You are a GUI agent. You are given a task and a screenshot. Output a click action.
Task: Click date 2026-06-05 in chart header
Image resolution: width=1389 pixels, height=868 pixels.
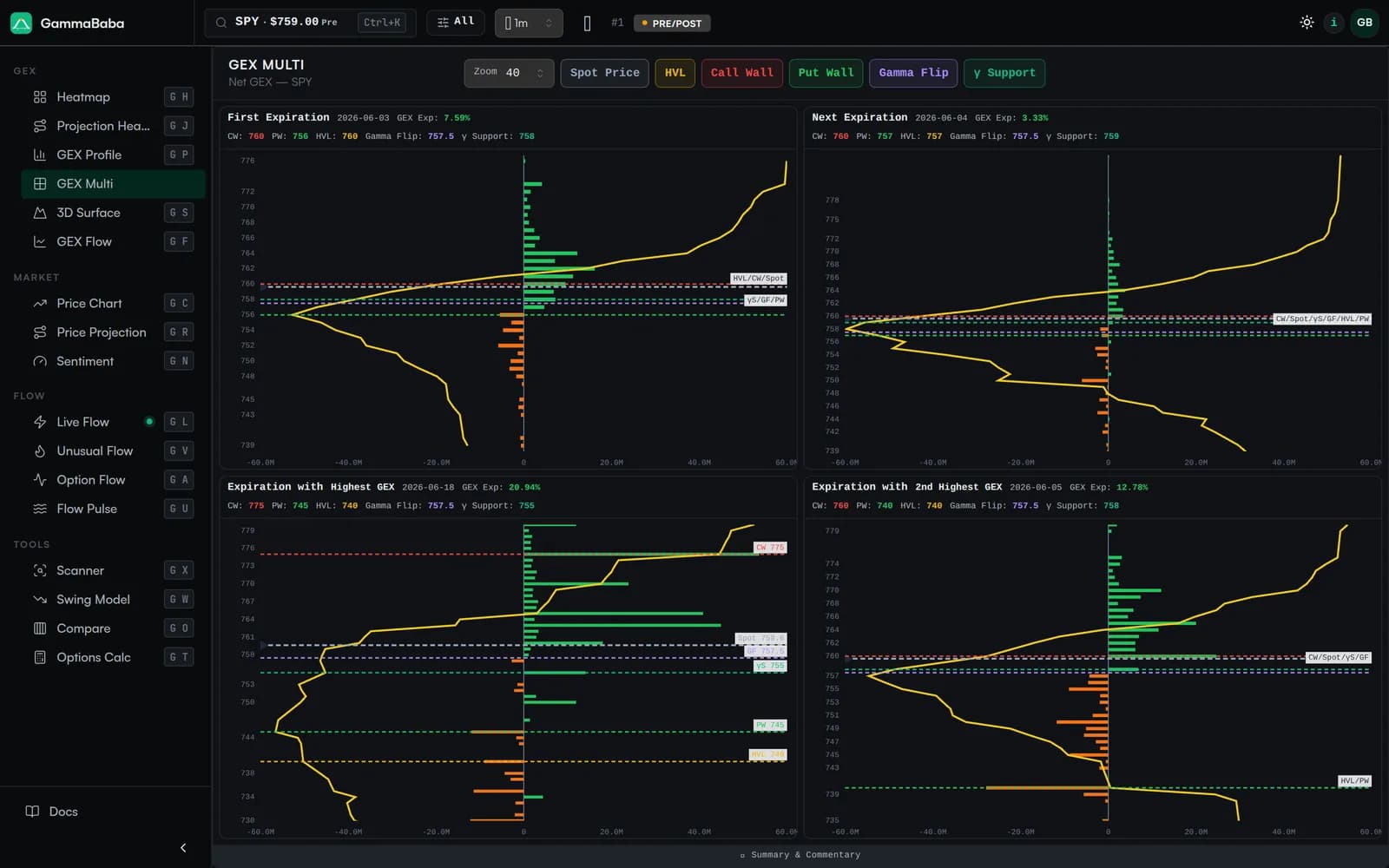coord(1036,488)
